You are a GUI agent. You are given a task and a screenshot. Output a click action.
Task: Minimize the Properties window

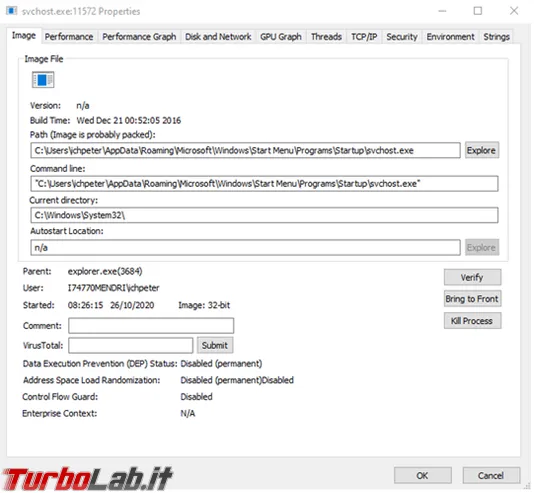pos(442,11)
